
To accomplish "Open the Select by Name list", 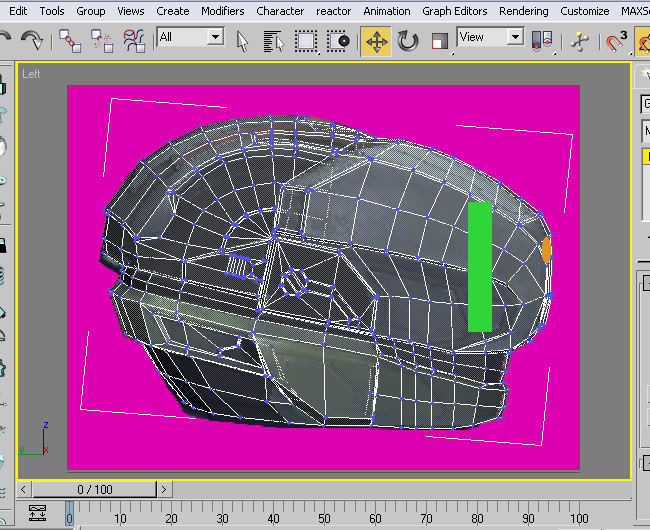I will [x=274, y=41].
